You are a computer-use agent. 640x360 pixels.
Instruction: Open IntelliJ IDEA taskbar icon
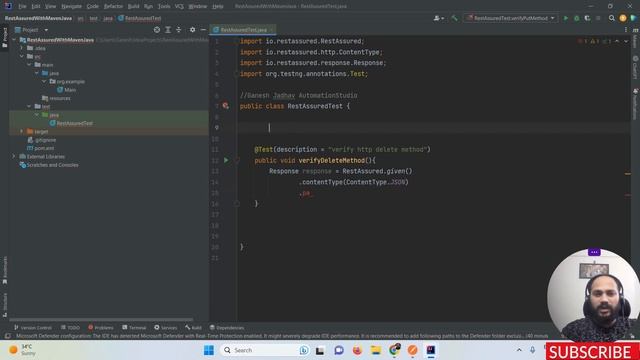pos(431,350)
